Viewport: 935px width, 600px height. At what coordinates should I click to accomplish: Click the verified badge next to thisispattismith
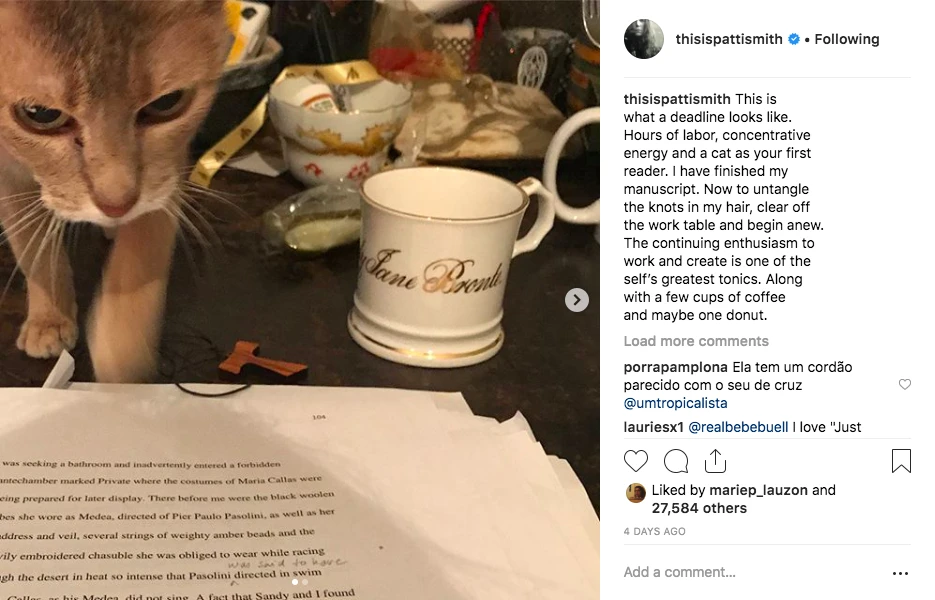click(794, 39)
